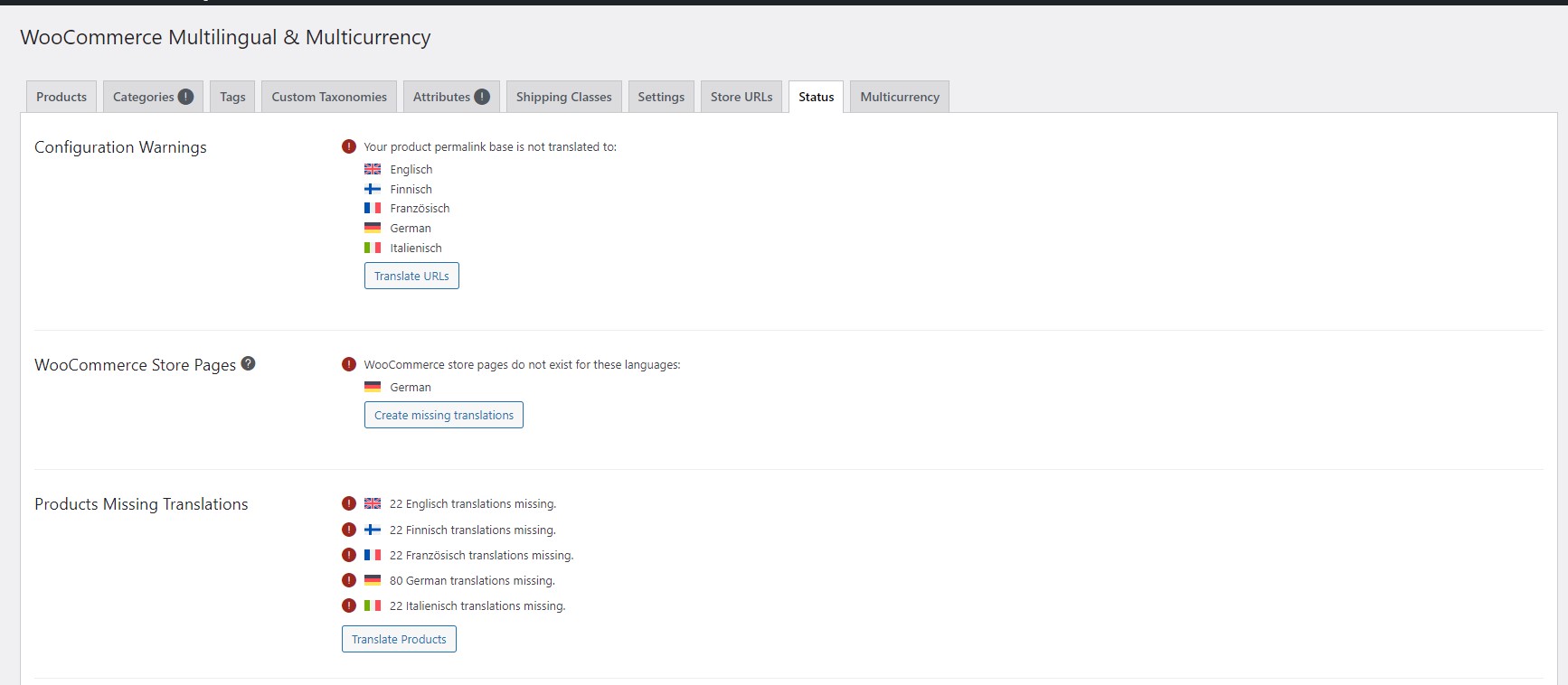1568x685 pixels.
Task: Click UK flag in missing translations list
Action: click(x=373, y=503)
